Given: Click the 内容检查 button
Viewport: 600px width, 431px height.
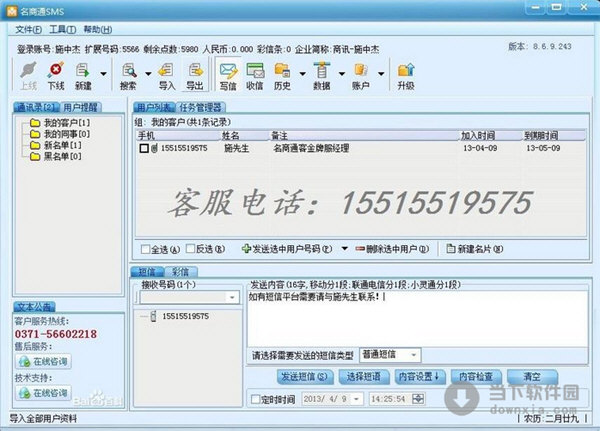Looking at the screenshot, I should click(x=476, y=377).
